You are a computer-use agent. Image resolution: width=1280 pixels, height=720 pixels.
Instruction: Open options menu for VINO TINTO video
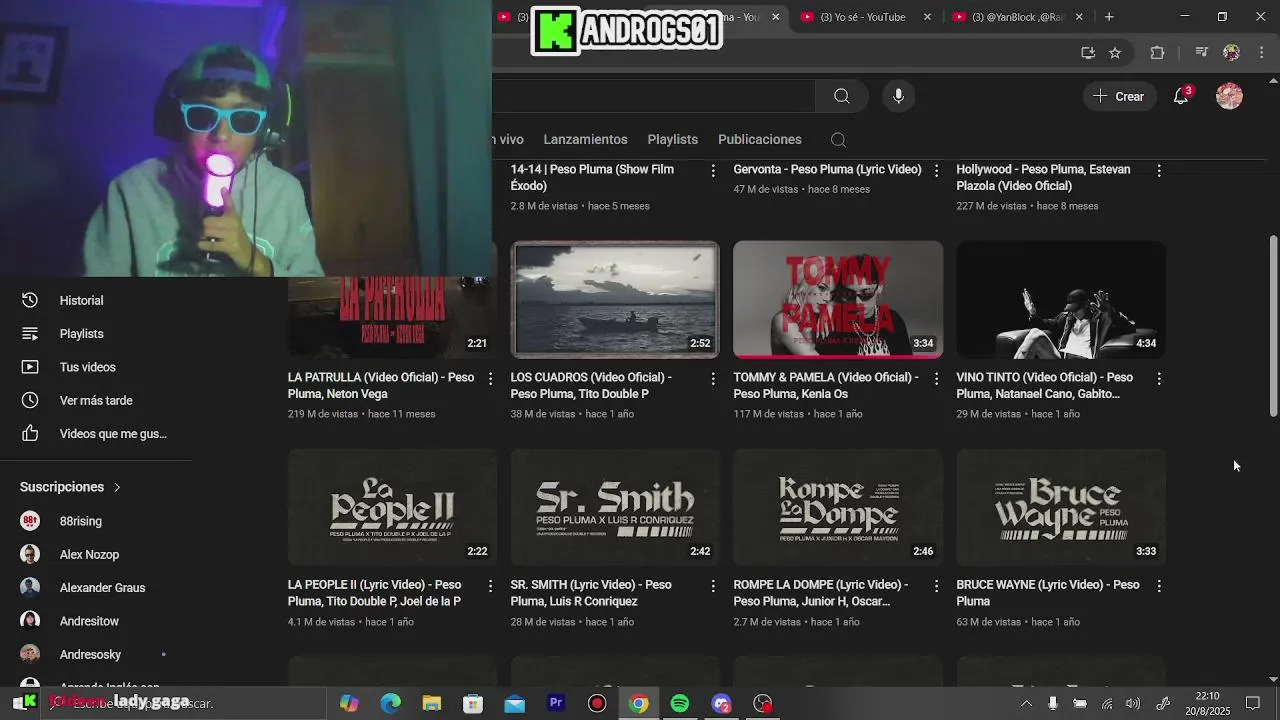pyautogui.click(x=1159, y=379)
